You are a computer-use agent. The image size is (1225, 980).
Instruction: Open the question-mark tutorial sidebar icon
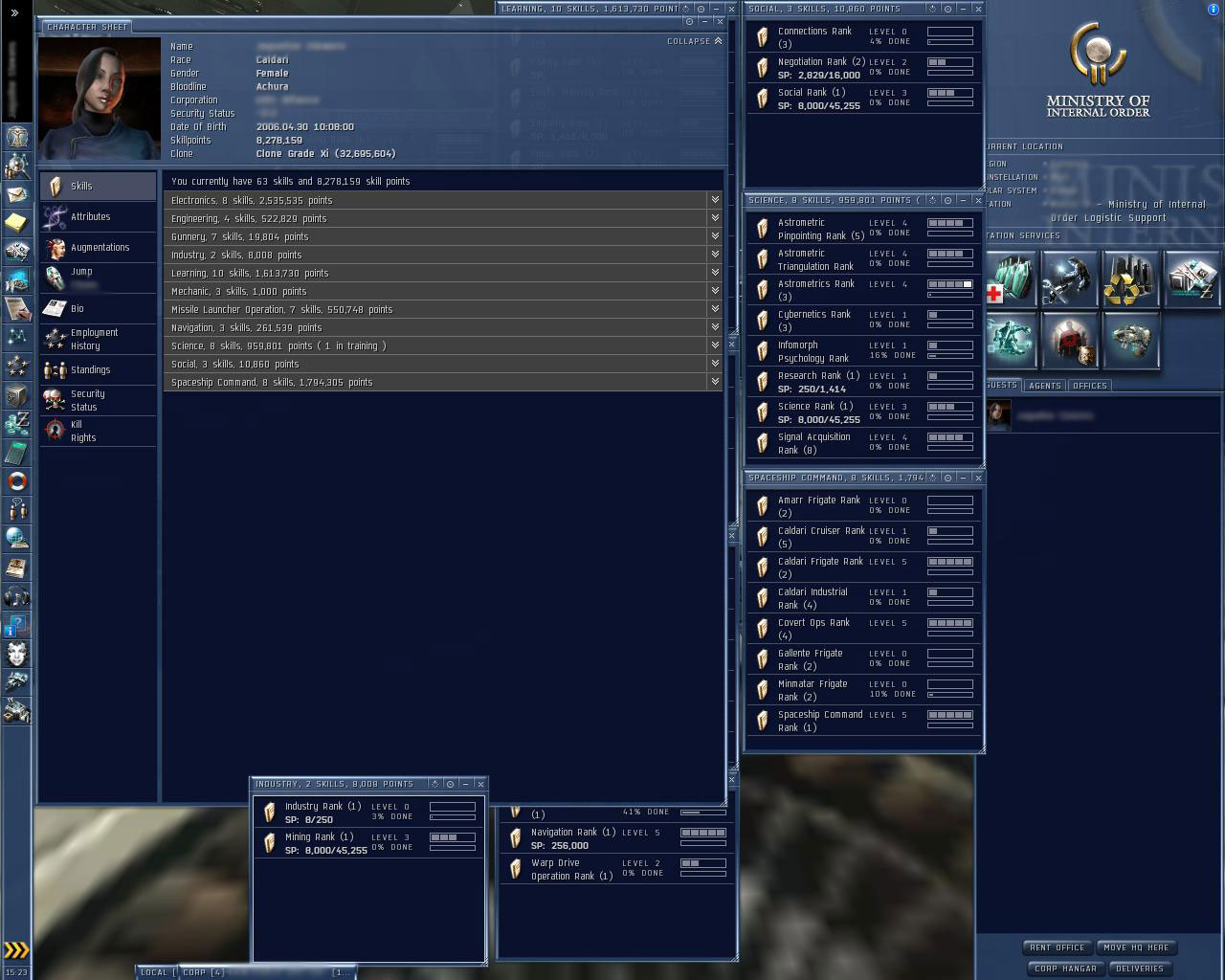pos(17,624)
